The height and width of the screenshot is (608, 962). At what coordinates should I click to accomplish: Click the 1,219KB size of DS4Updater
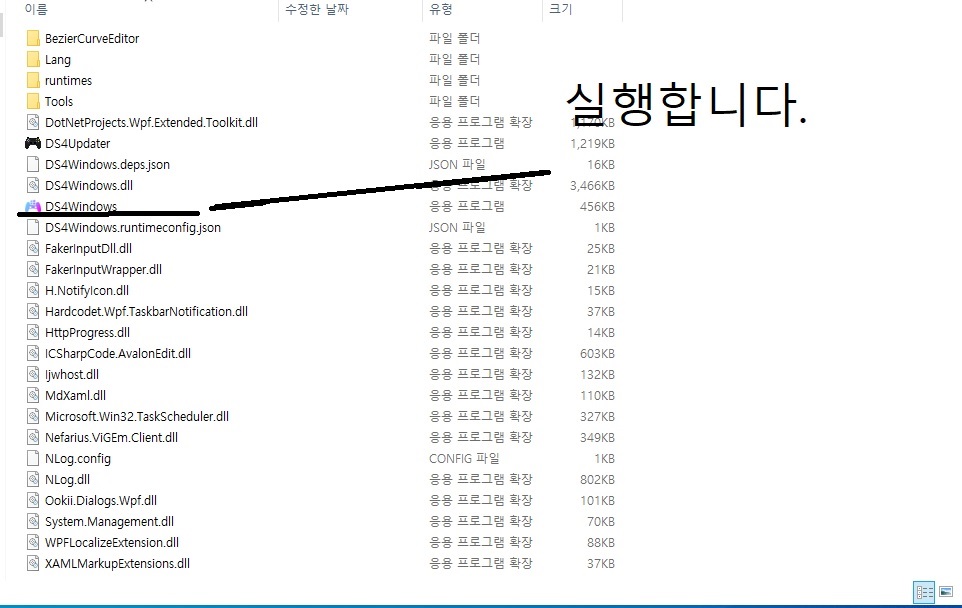click(592, 144)
